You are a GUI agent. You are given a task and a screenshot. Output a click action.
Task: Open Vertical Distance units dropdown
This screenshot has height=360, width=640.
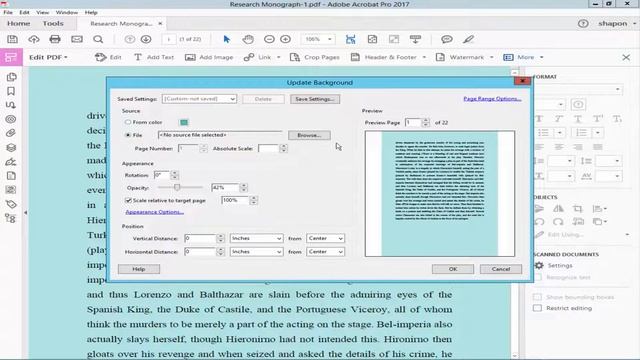point(256,238)
